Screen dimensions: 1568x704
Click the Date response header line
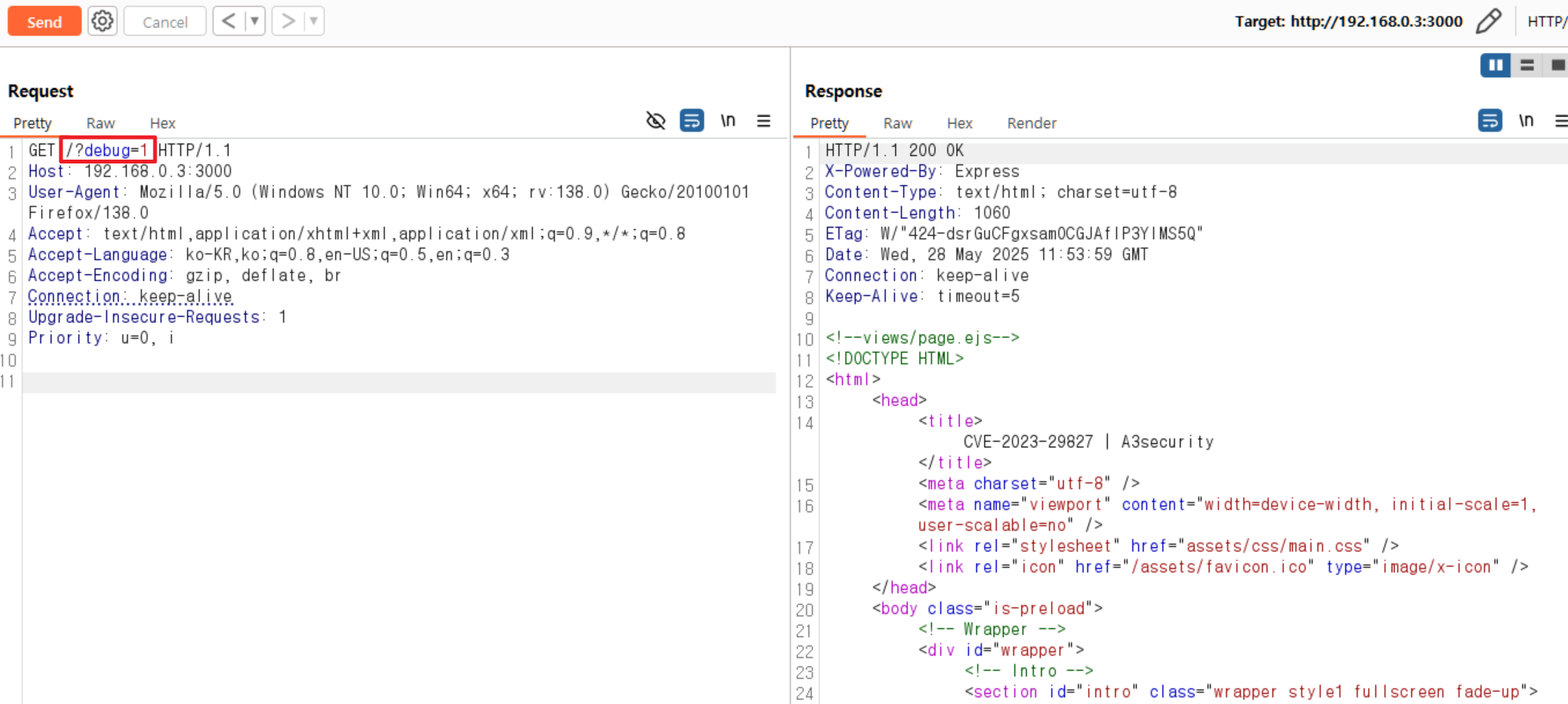click(x=986, y=254)
